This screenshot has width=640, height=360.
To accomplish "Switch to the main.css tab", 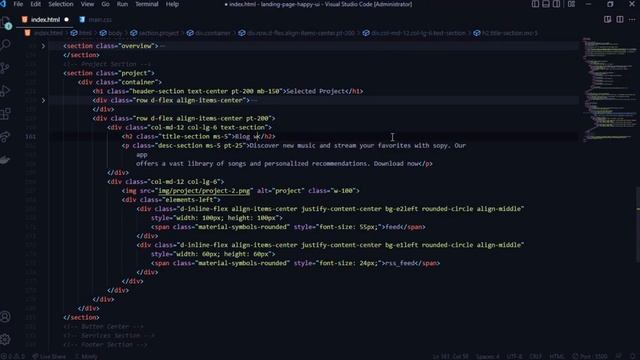I will (96, 20).
